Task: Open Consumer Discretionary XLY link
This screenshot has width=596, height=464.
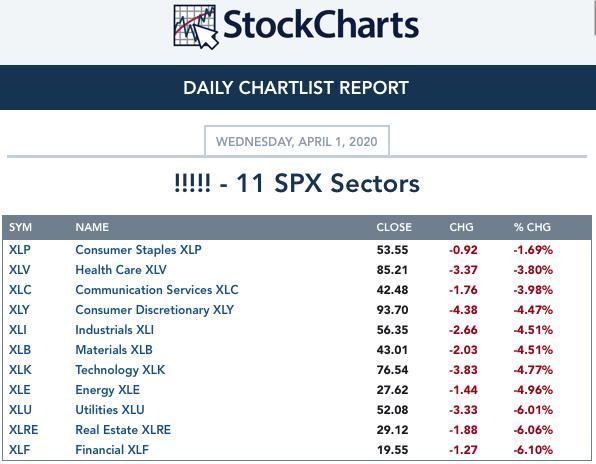Action: tap(155, 310)
